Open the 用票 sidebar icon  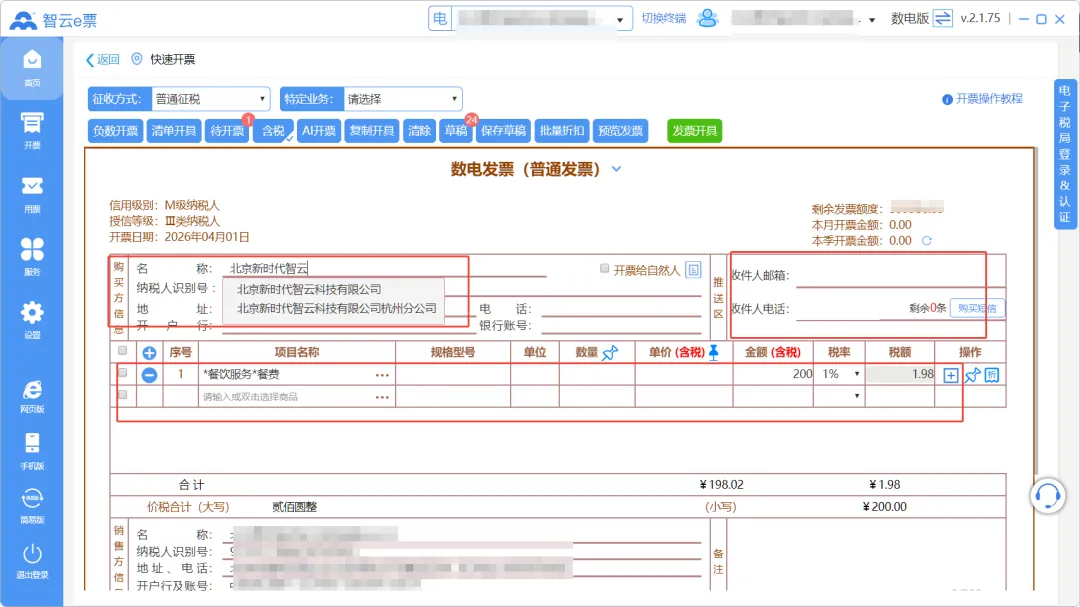tap(32, 194)
